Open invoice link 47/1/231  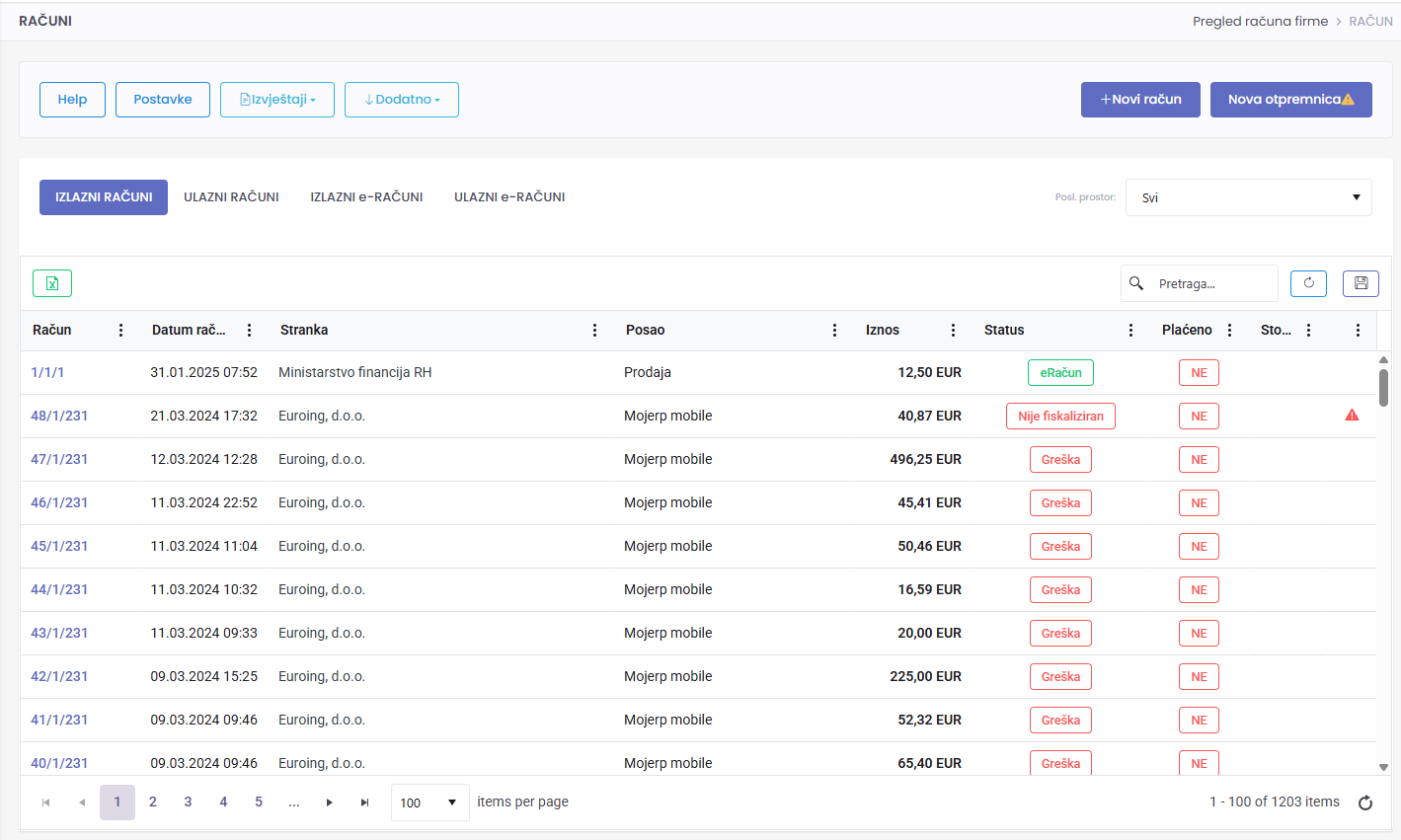[59, 459]
